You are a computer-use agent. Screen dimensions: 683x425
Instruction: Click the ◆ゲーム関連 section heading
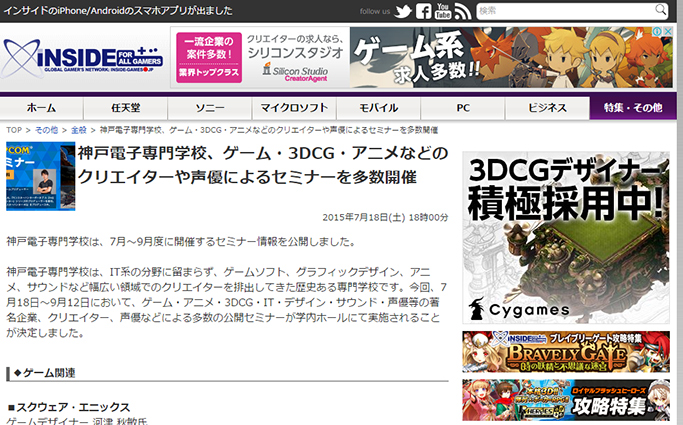(44, 373)
